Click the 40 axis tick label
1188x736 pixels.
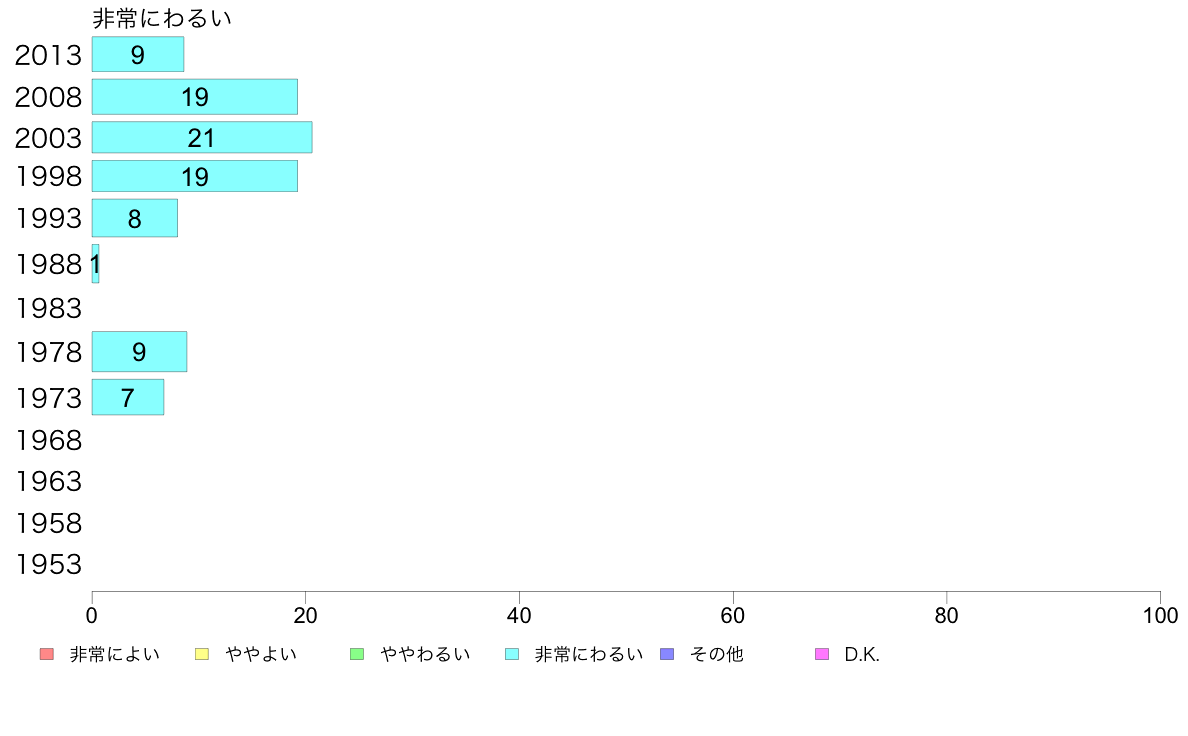[x=519, y=615]
